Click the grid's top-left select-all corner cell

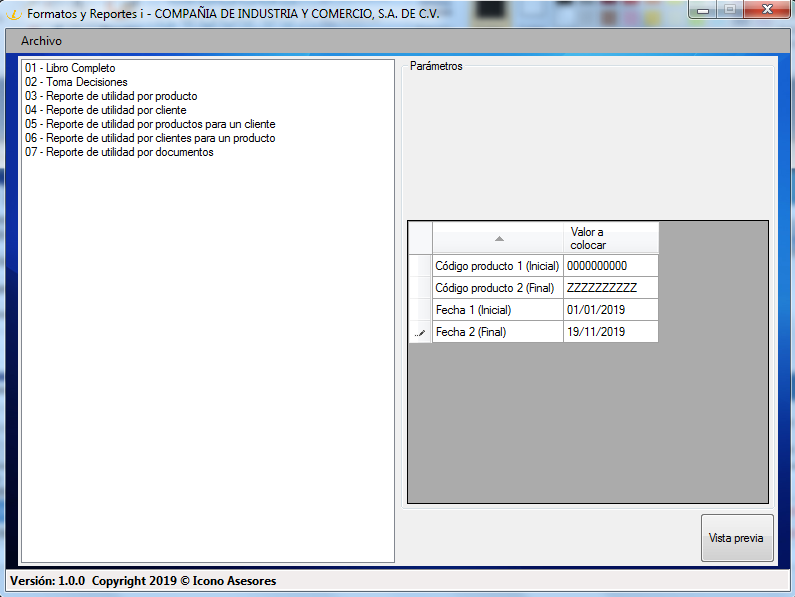pyautogui.click(x=420, y=238)
